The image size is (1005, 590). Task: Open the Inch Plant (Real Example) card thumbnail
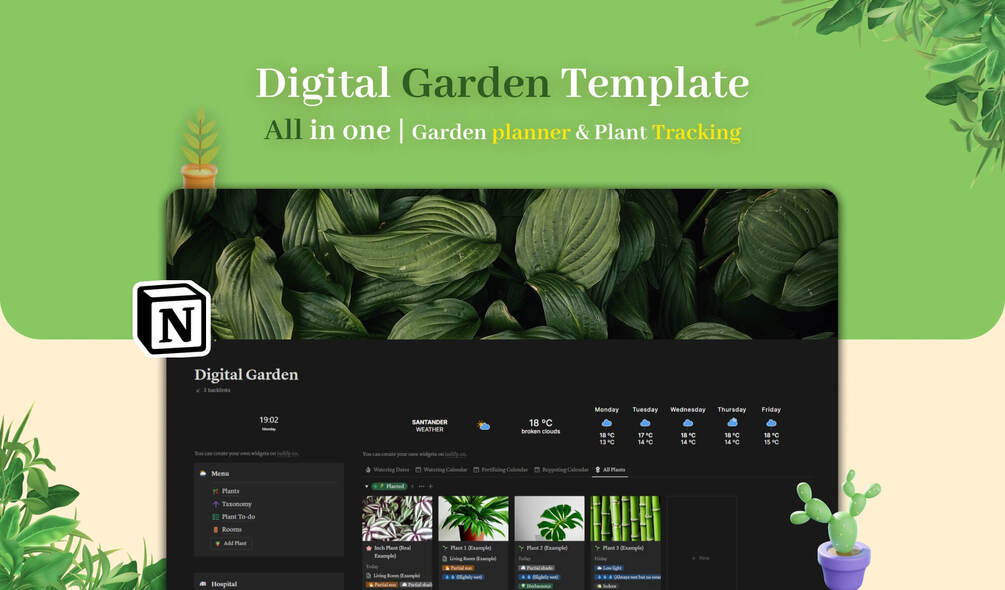tap(397, 518)
